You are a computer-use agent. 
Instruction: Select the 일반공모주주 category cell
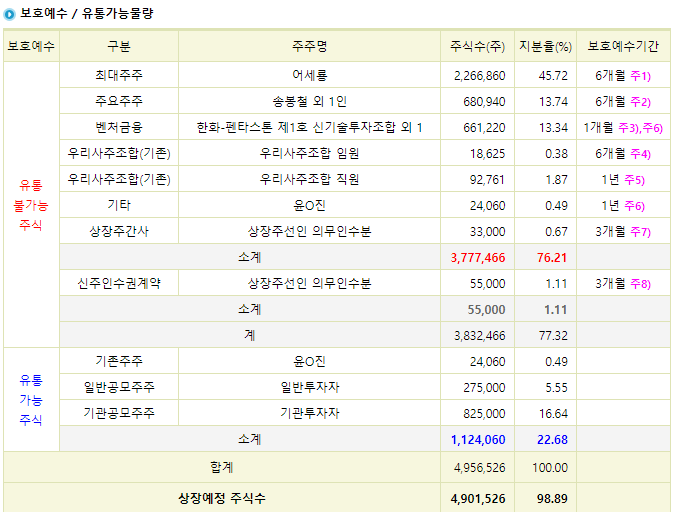[x=119, y=387]
